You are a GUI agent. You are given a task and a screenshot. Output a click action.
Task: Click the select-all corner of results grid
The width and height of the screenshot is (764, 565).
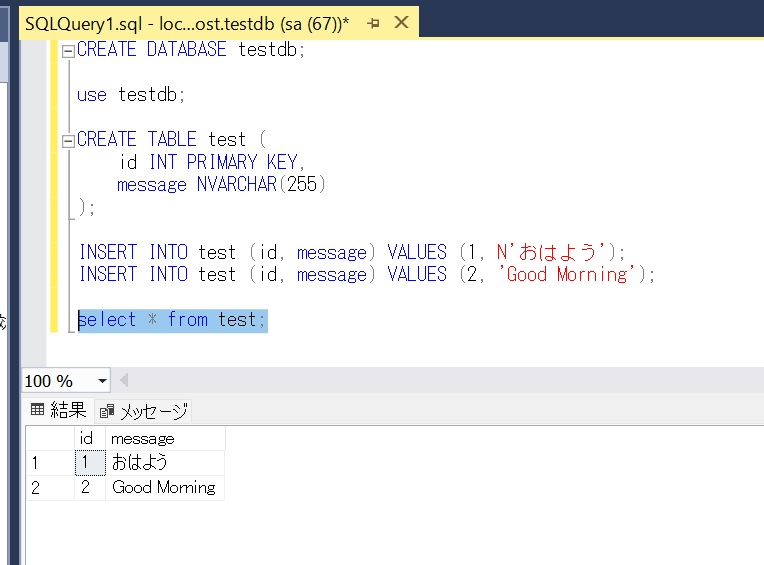point(50,438)
